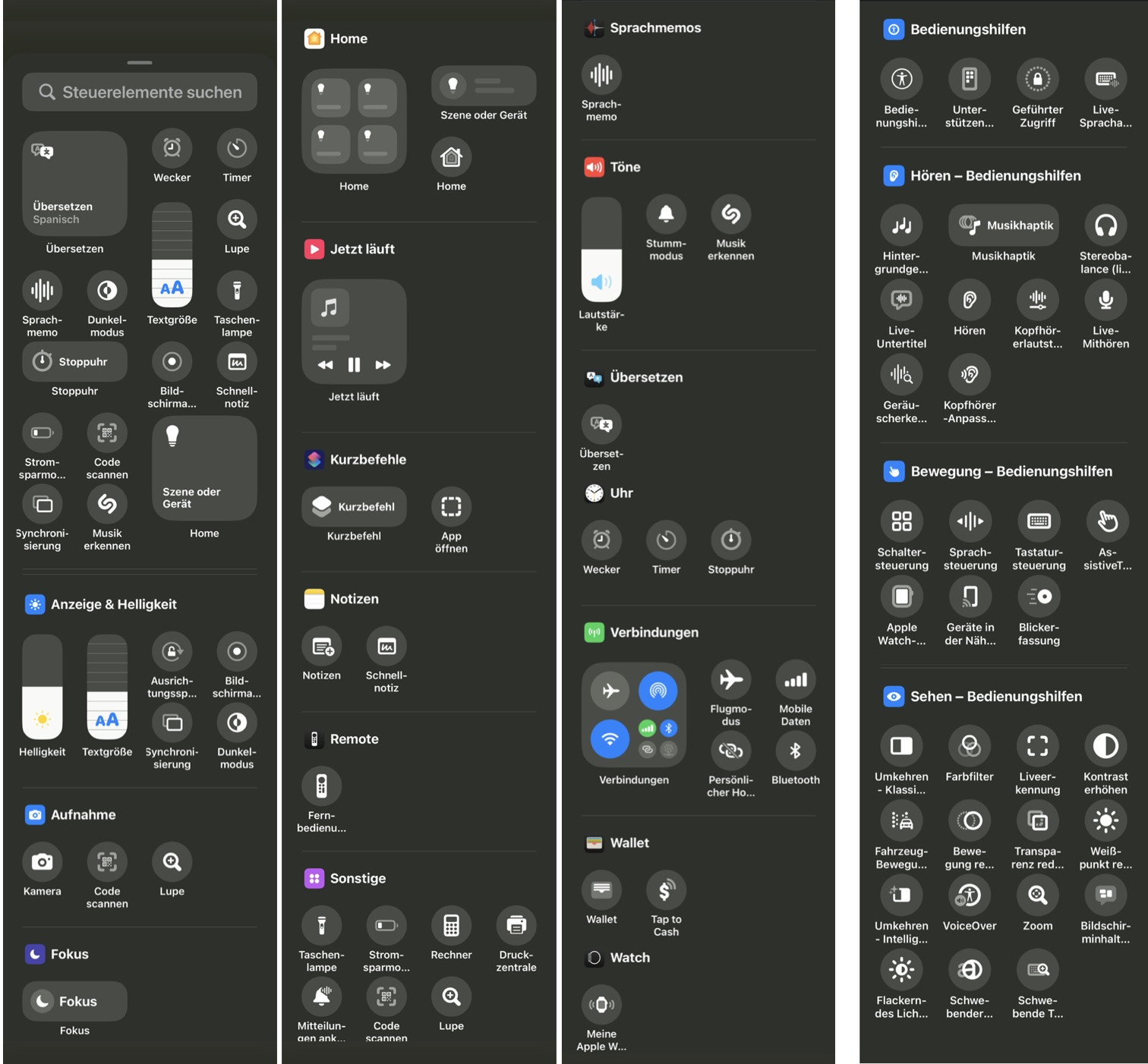Select the Meine Apple Watch icon
This screenshot has height=1064, width=1148.
(601, 1004)
